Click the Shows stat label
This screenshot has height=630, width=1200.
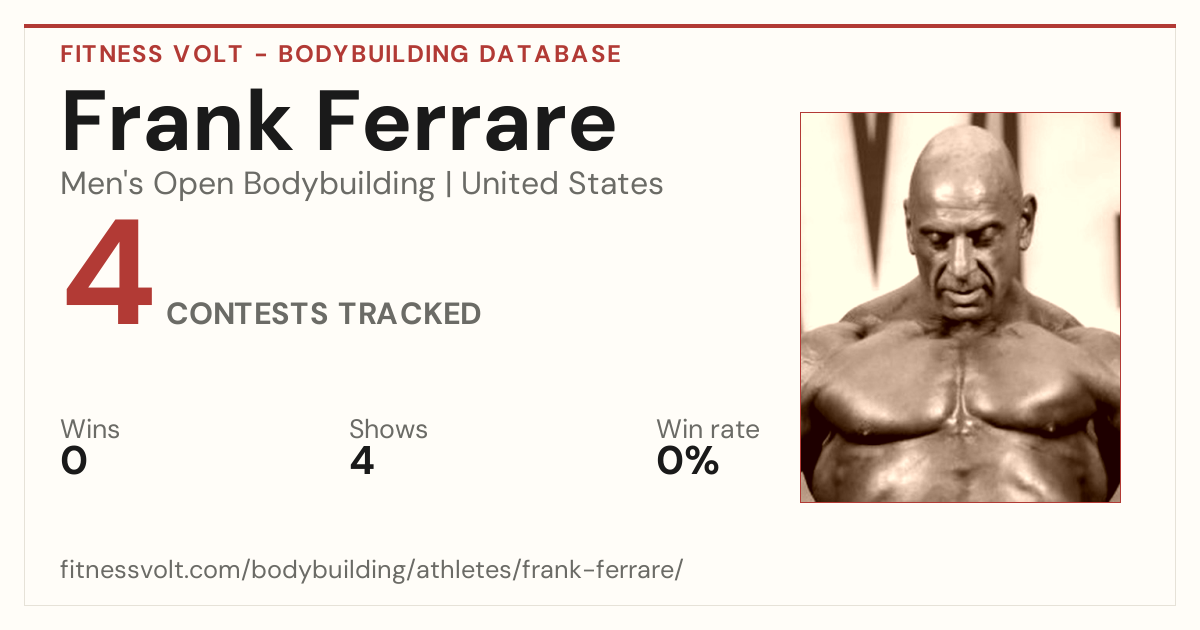click(388, 429)
